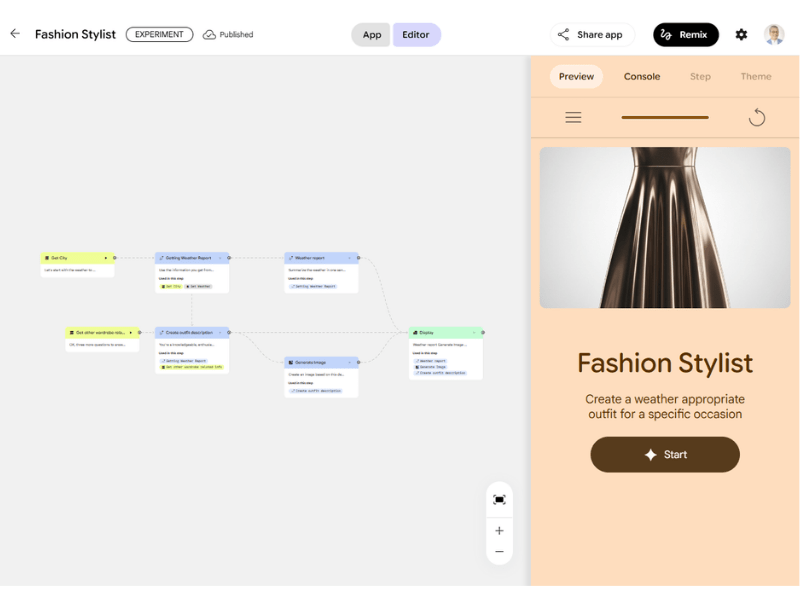Viewport: 800px width, 600px height.
Task: Open the hamburger menu in preview
Action: click(x=573, y=118)
